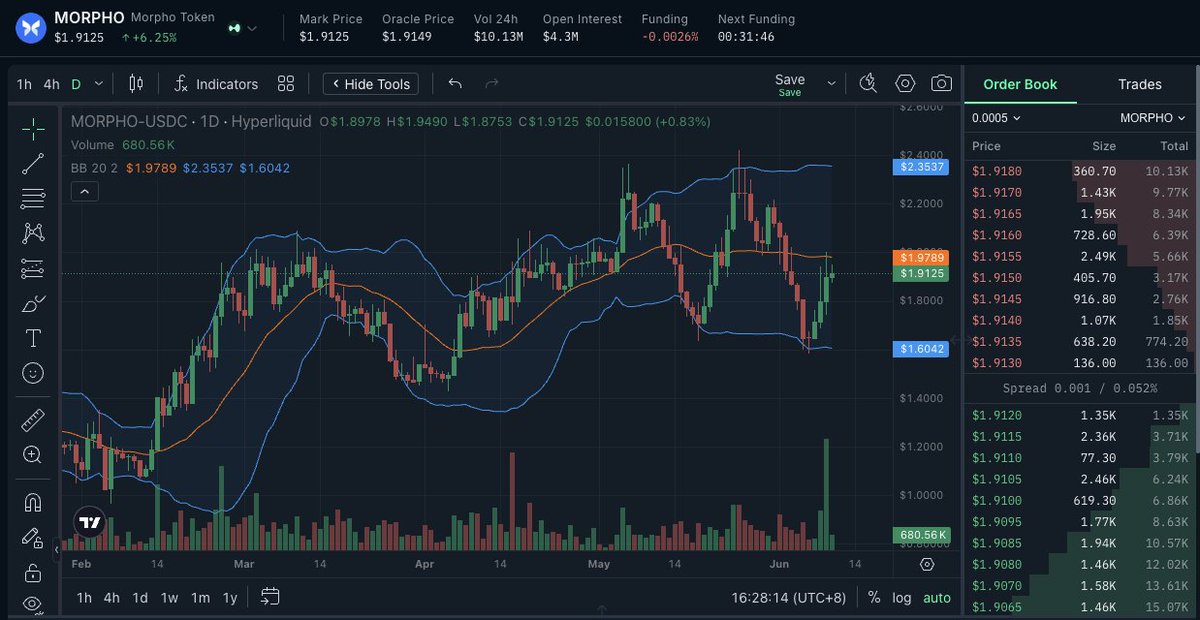Click the MORPHO butterfly token logo
Viewport: 1200px width, 620px height.
(x=31, y=28)
